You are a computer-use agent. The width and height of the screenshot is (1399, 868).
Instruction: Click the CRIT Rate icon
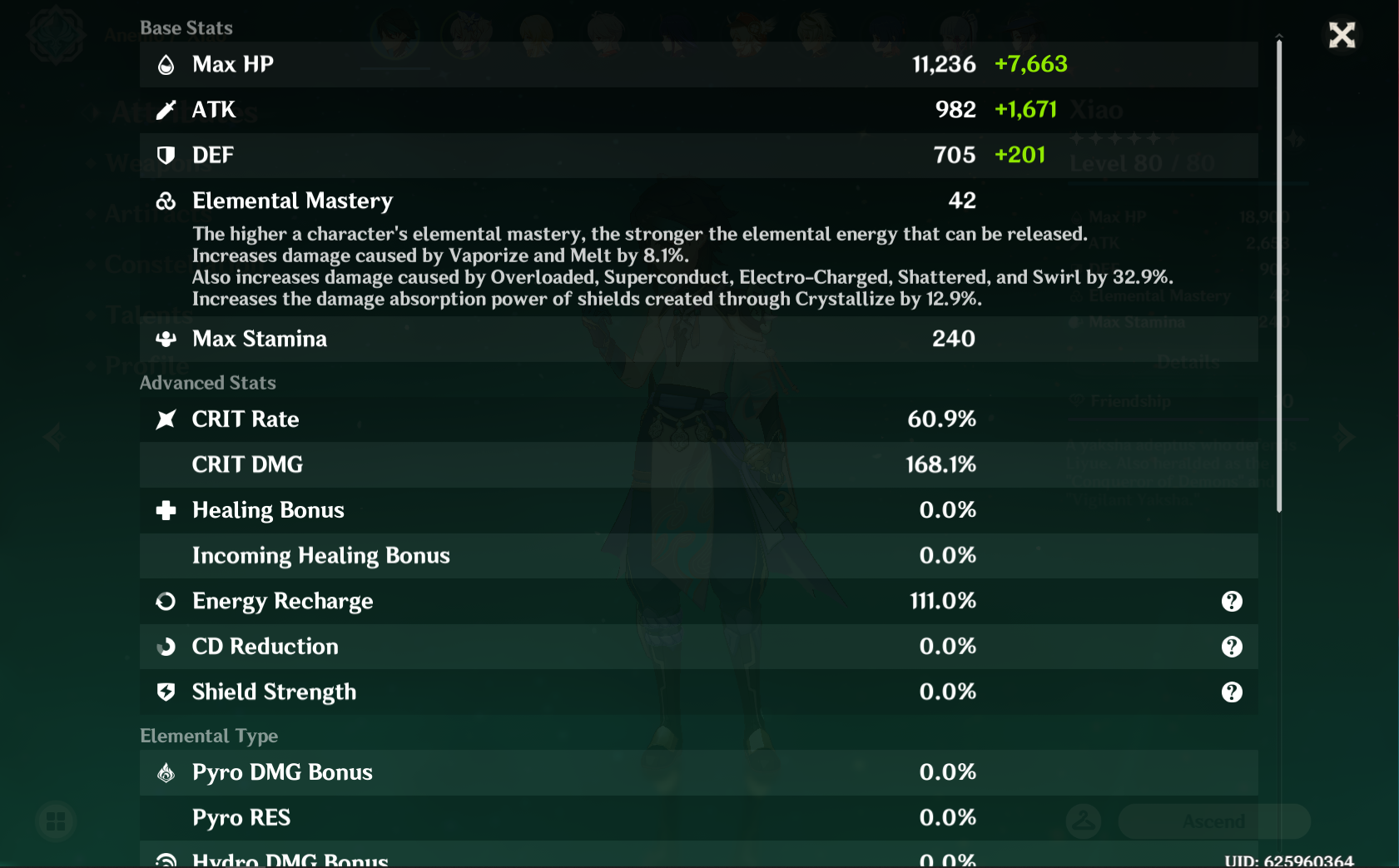[166, 419]
